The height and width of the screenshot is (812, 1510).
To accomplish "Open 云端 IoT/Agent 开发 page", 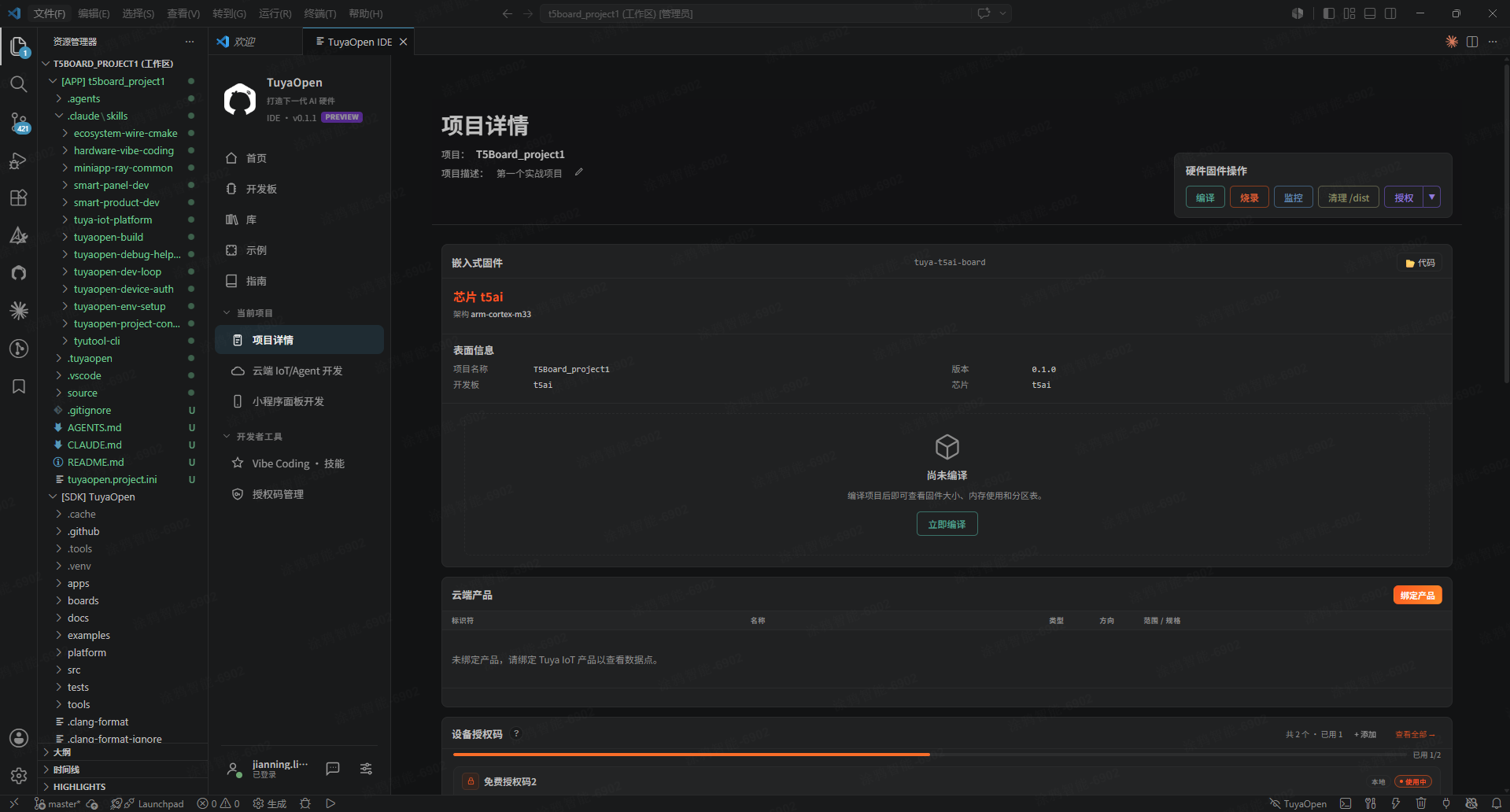I will tap(299, 371).
